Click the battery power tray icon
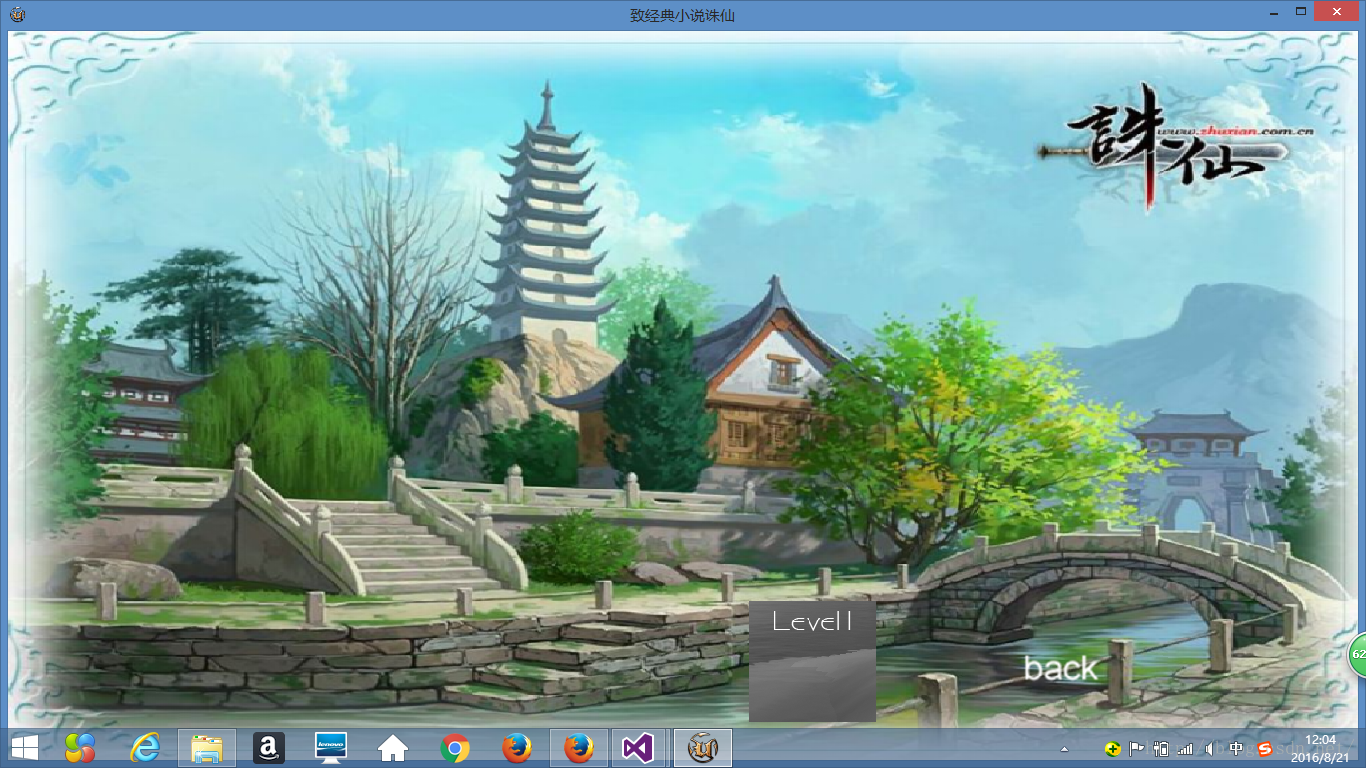 point(1161,749)
